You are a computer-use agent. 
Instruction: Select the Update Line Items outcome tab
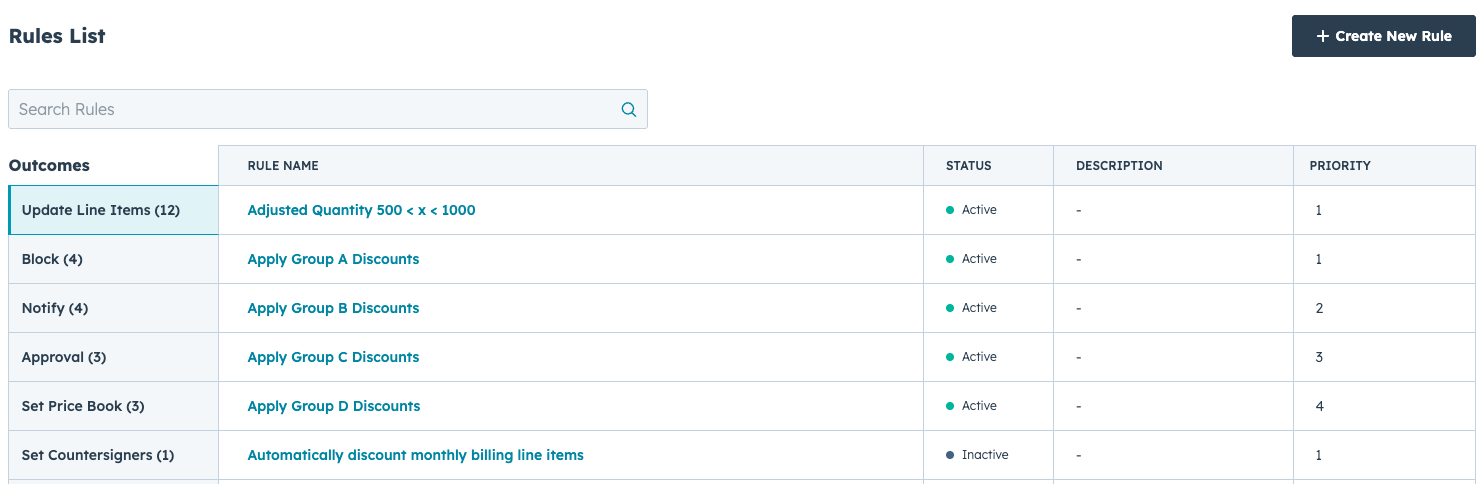point(101,210)
